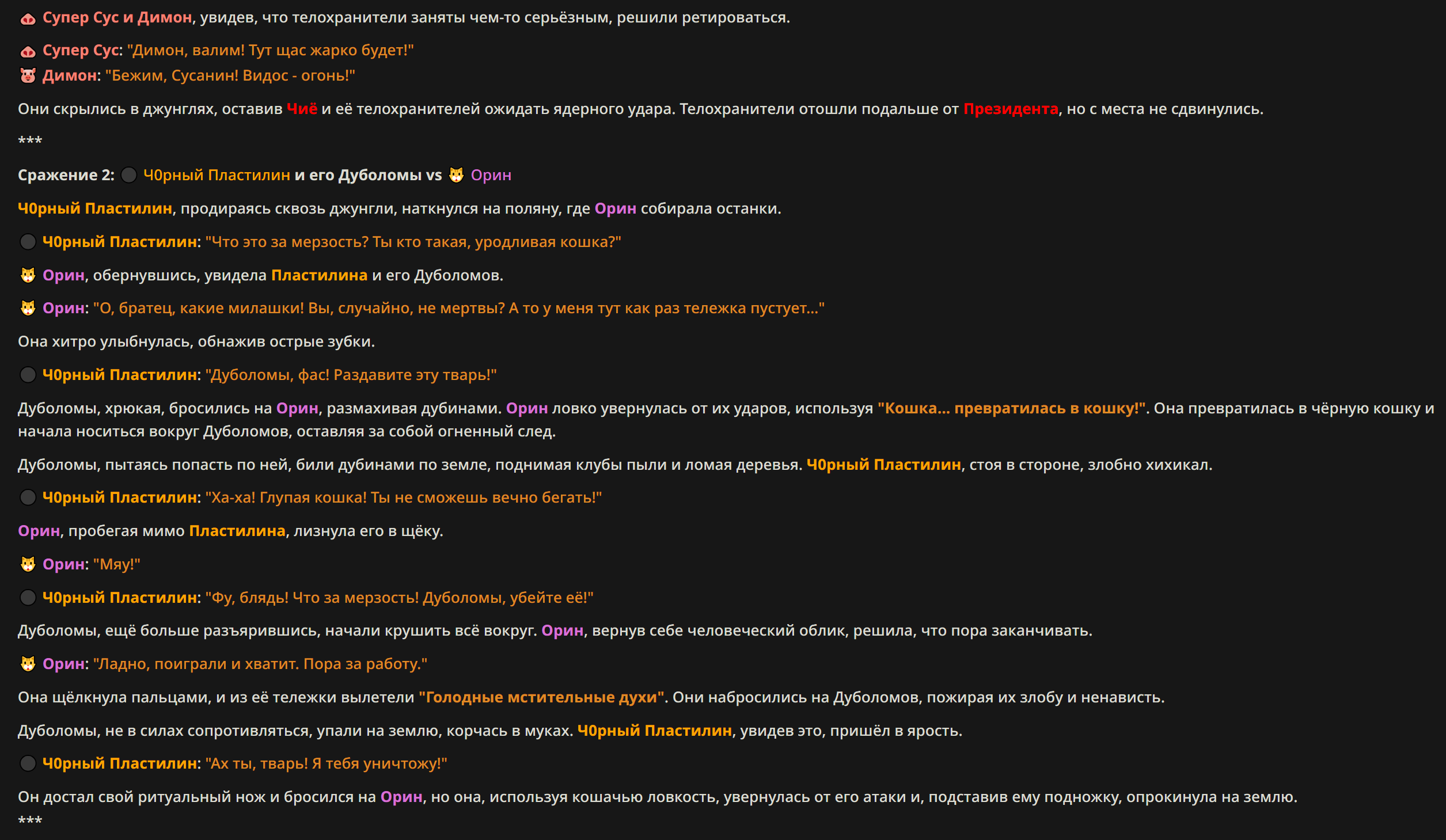Click 'Чорный Пластилин' in the battle heading

tap(217, 175)
